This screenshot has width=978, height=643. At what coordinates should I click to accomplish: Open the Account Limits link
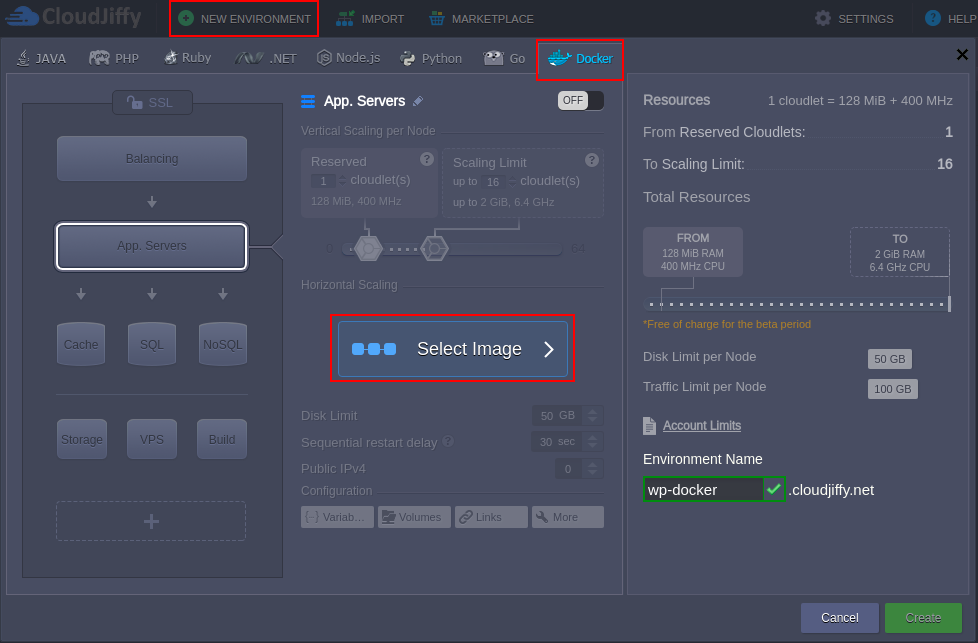pos(702,425)
